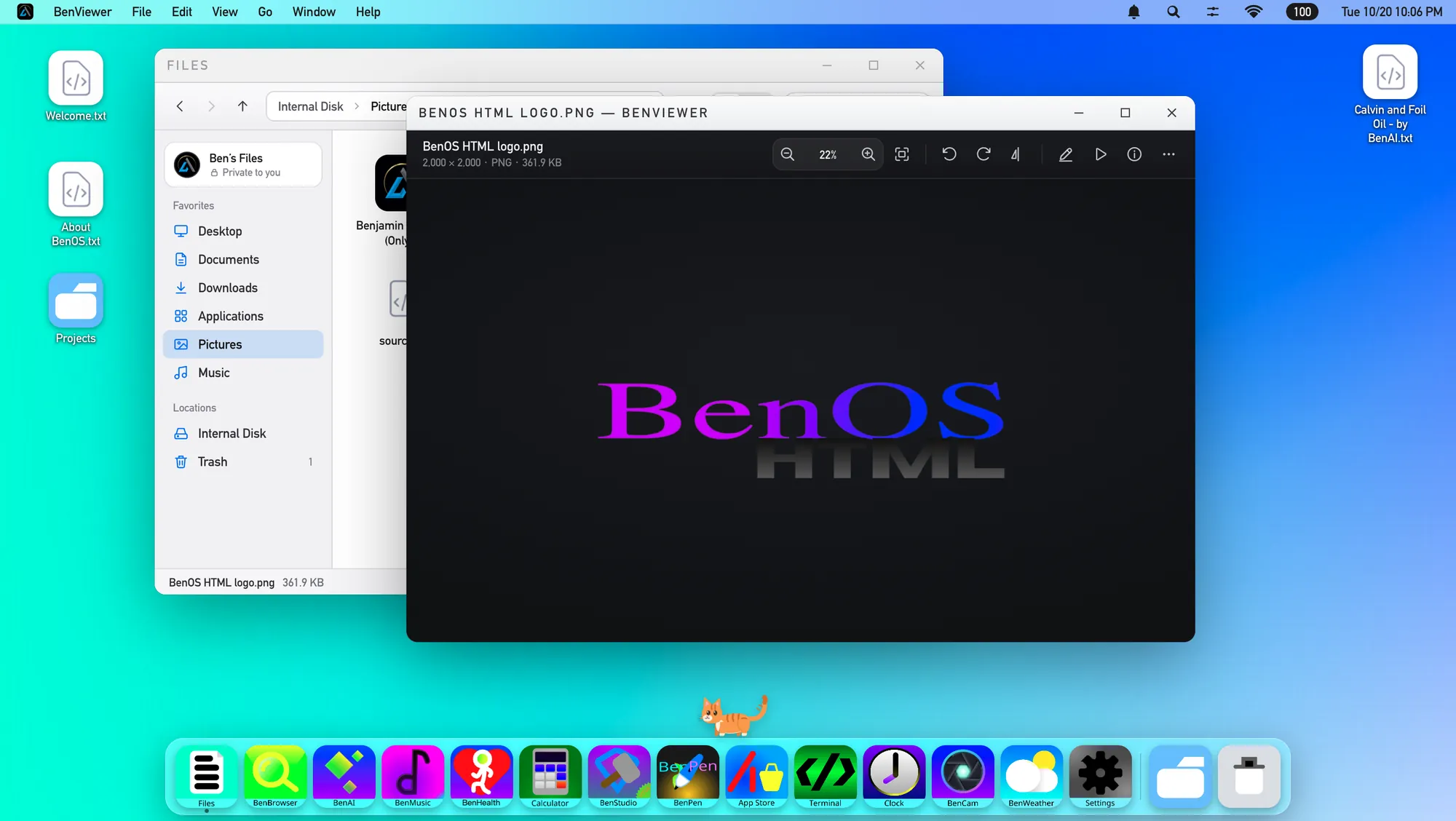Launch Calculator from the dock
The height and width of the screenshot is (821, 1456).
[x=550, y=776]
